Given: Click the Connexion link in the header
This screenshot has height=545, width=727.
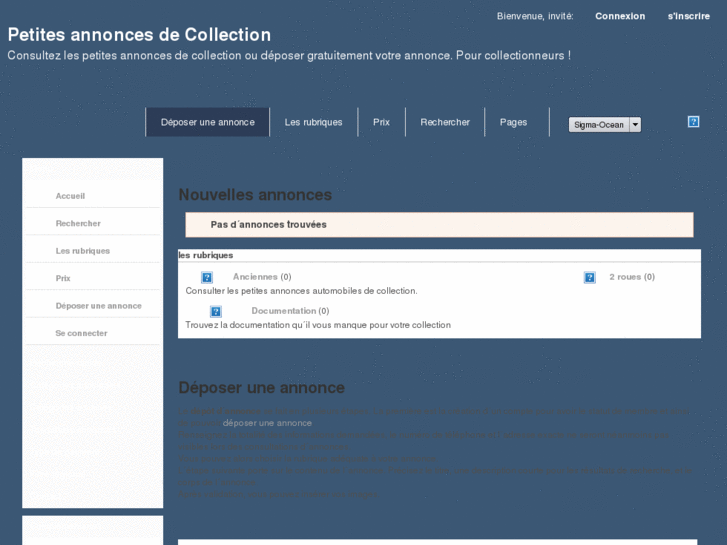Looking at the screenshot, I should tap(620, 16).
